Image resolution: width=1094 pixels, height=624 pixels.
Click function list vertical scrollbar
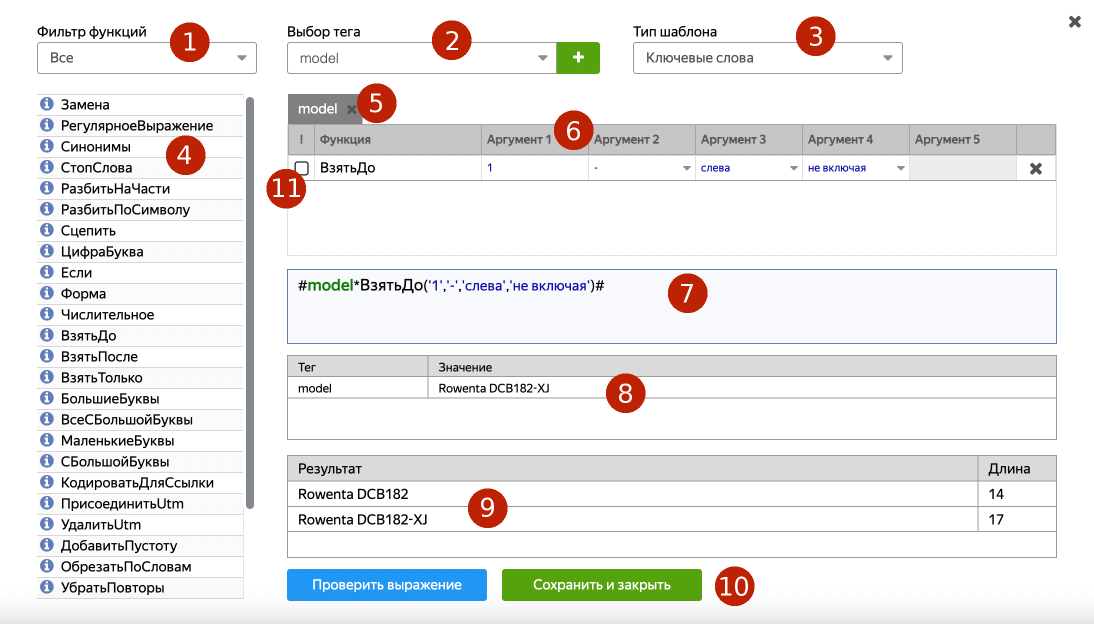(250, 300)
